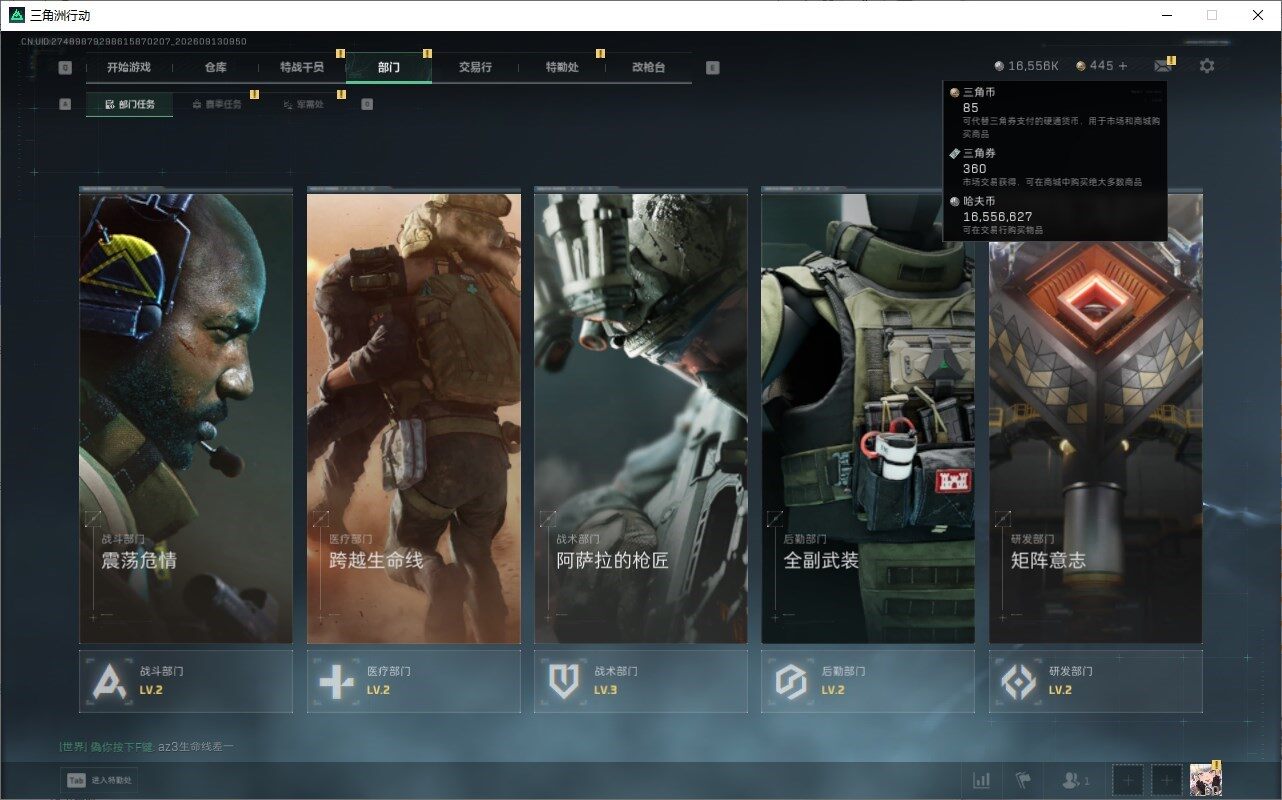The height and width of the screenshot is (800, 1282).
Task: Open the 矩阵意志 mission card
Action: click(1096, 418)
